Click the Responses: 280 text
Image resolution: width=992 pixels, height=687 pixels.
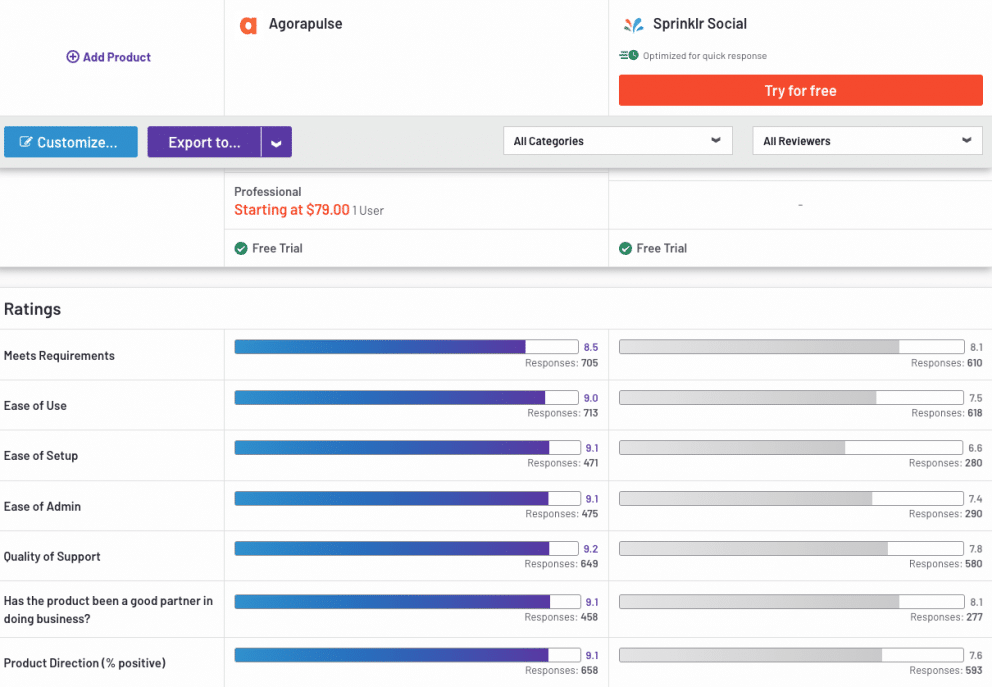[946, 463]
